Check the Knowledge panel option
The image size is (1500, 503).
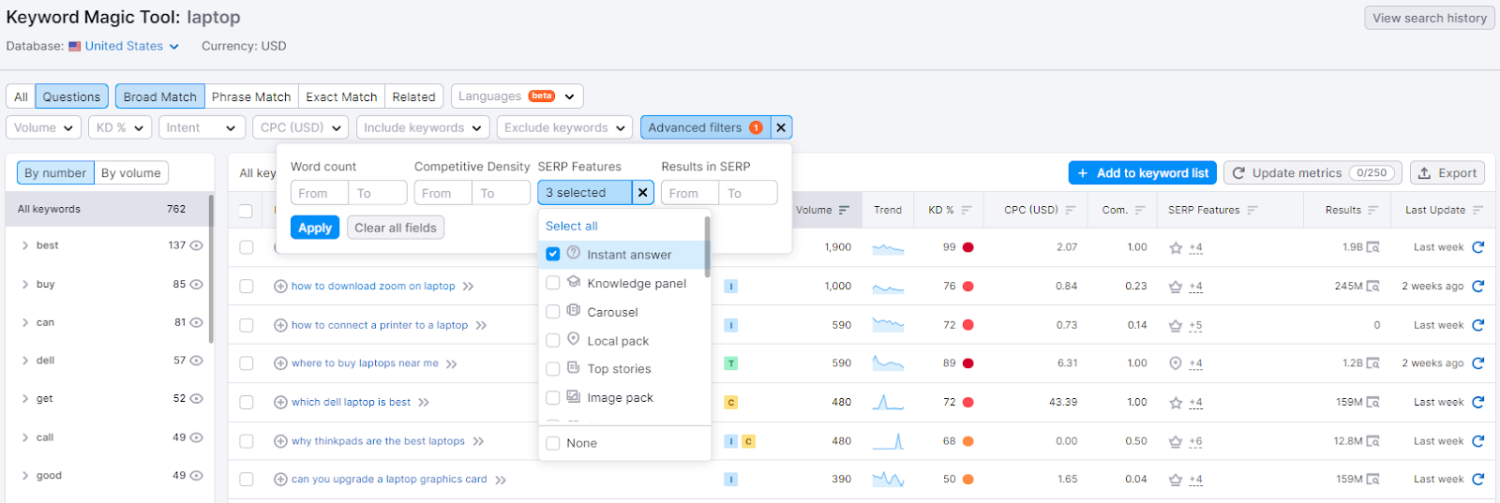pyautogui.click(x=553, y=283)
